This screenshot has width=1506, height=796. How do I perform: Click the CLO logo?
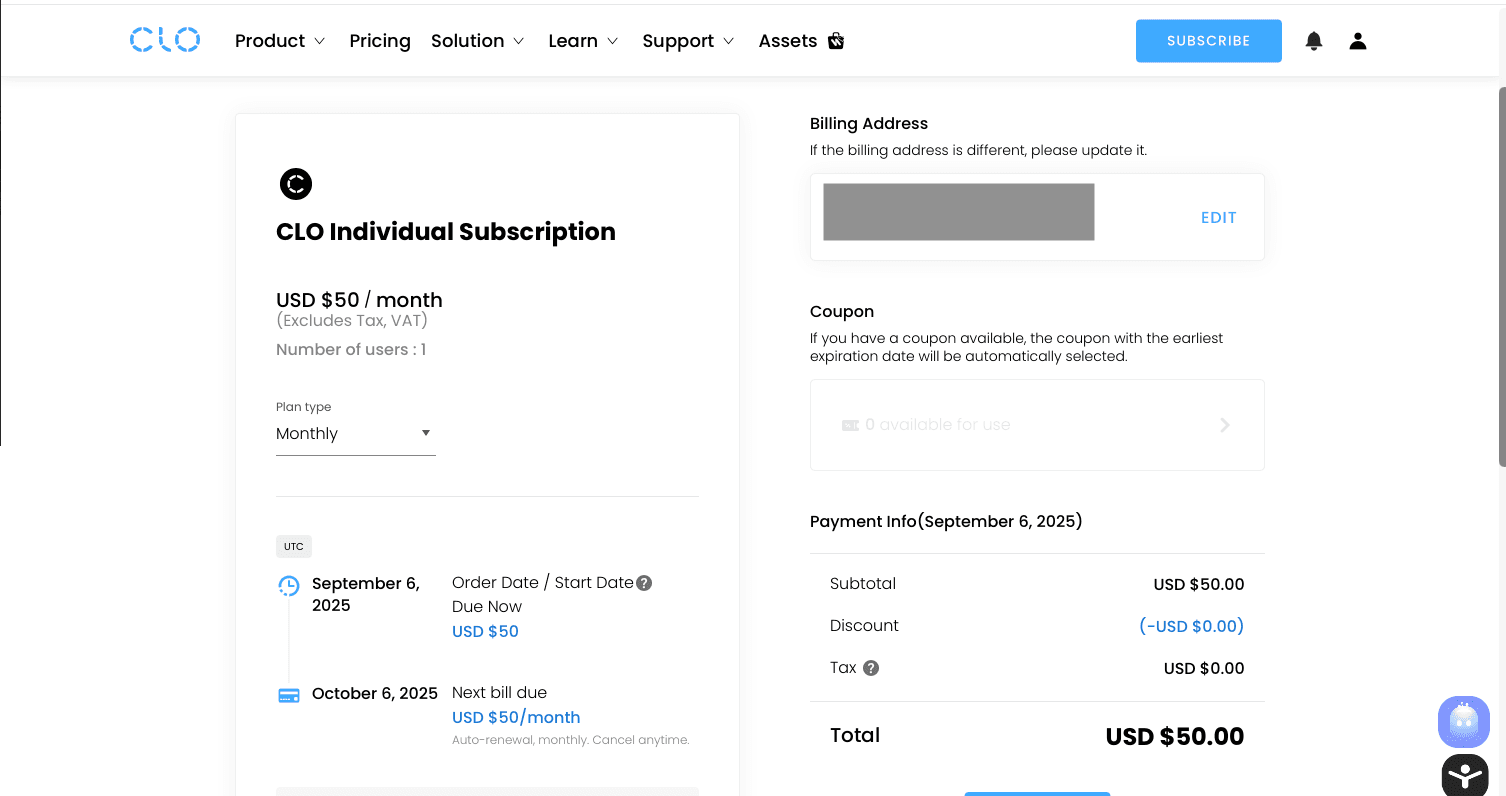coord(164,40)
